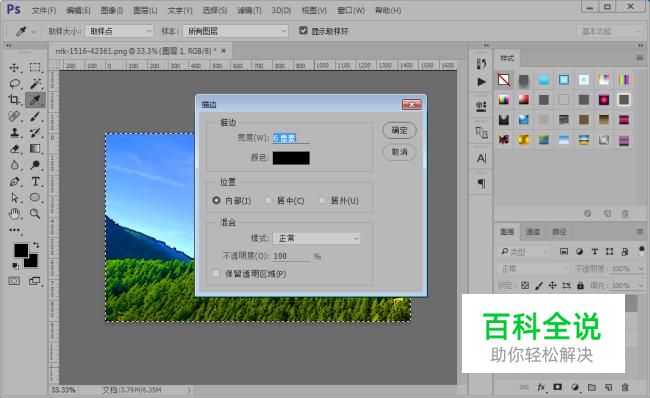Enable the 保留透明区域(P) checkbox
The image size is (650, 398).
216,273
